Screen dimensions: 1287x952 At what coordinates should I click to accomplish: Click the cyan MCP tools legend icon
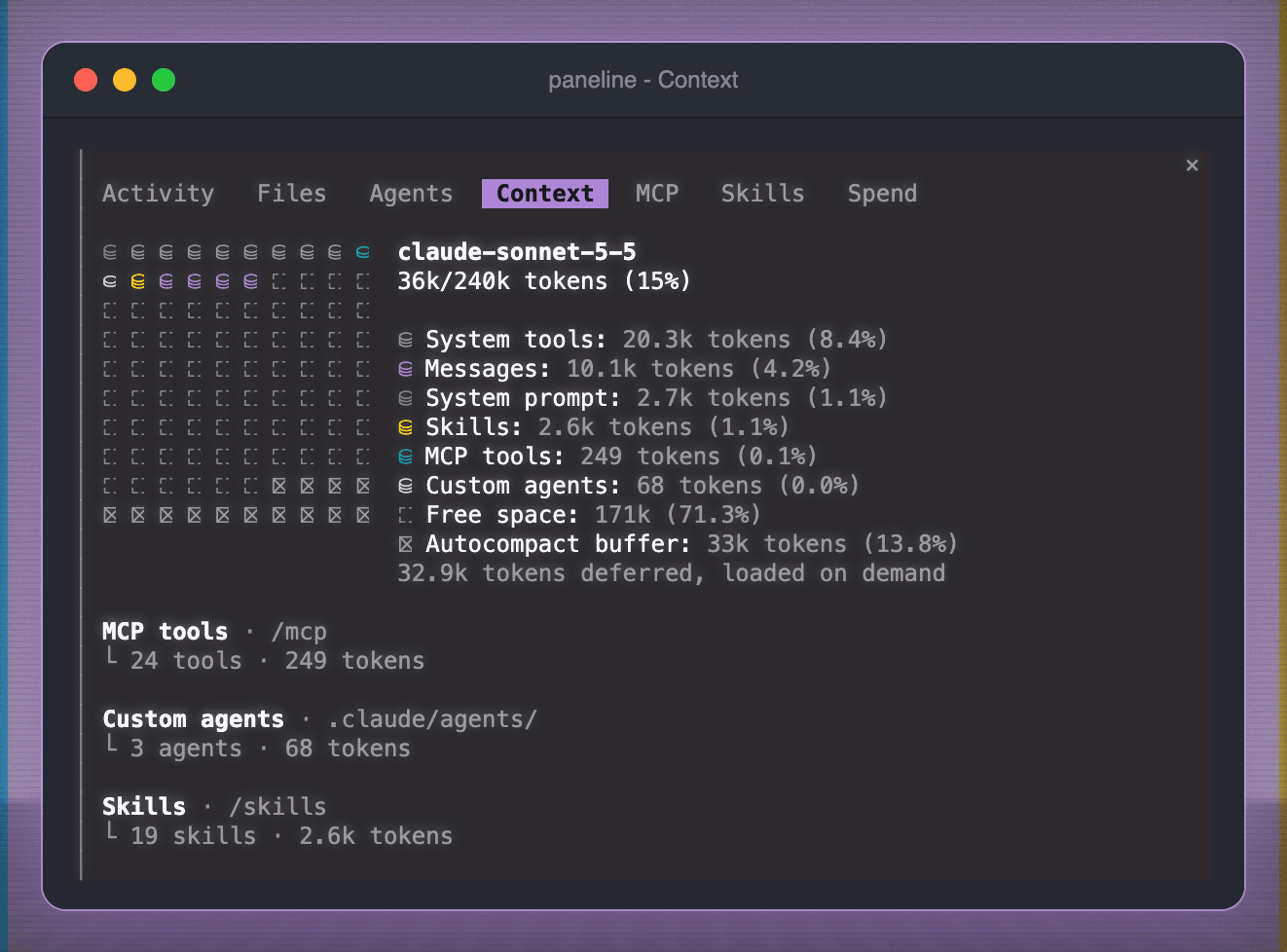point(406,457)
